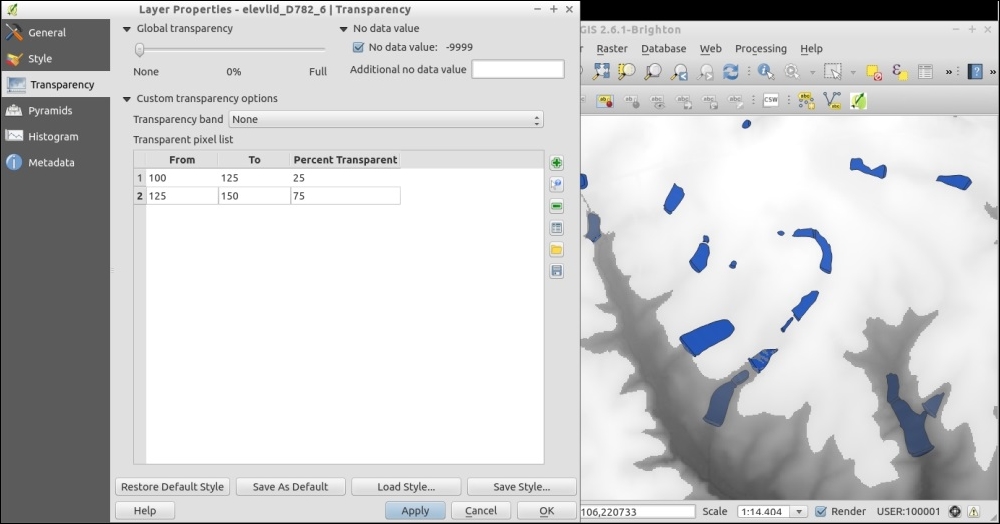Add a row to the transparent pixel list
Image resolution: width=1000 pixels, height=524 pixels.
click(556, 163)
